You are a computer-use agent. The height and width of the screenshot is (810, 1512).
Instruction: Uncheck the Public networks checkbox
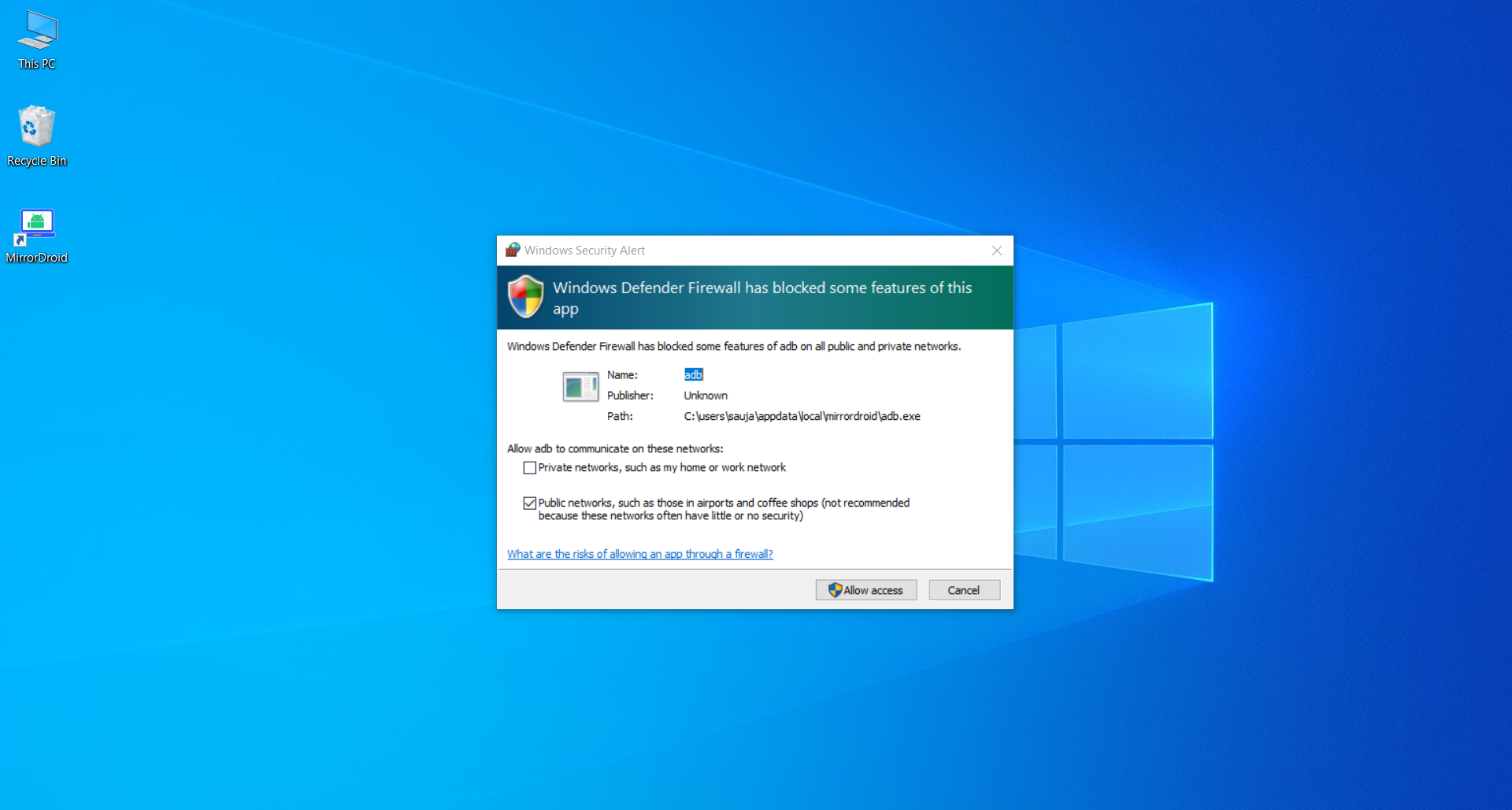[x=530, y=503]
